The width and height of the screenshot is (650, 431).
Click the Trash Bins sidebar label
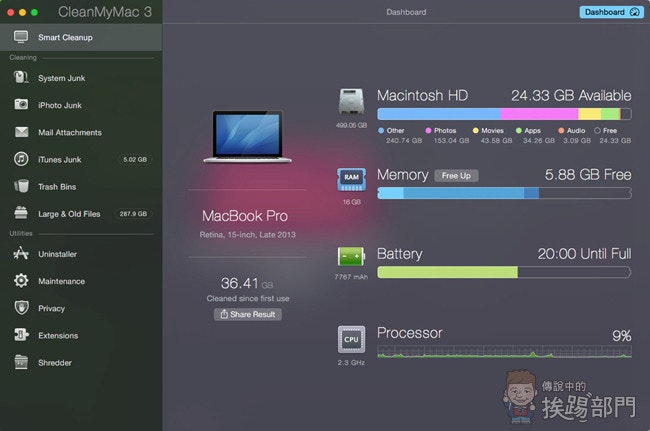click(57, 187)
